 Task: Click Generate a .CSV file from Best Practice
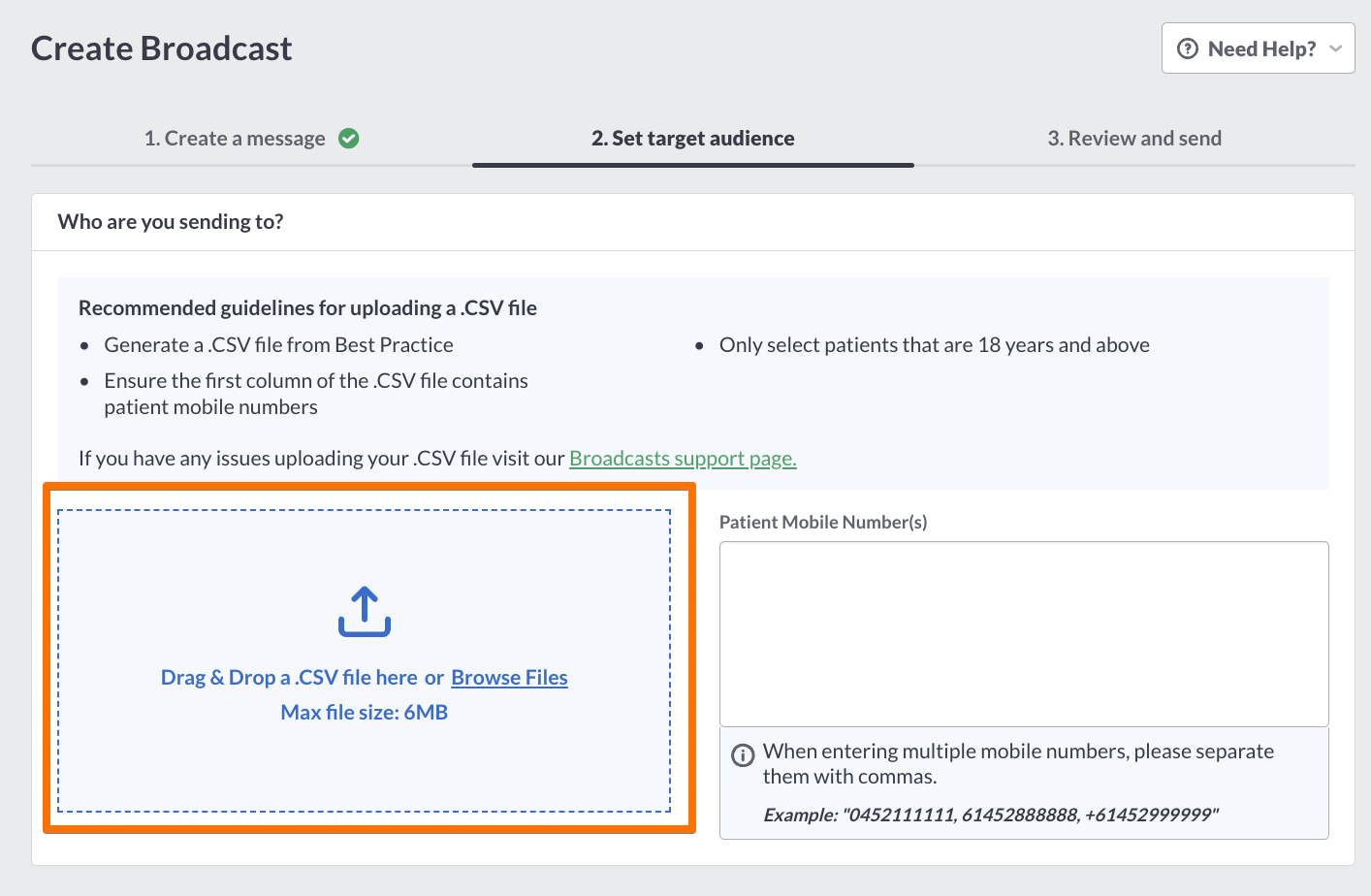pos(278,345)
